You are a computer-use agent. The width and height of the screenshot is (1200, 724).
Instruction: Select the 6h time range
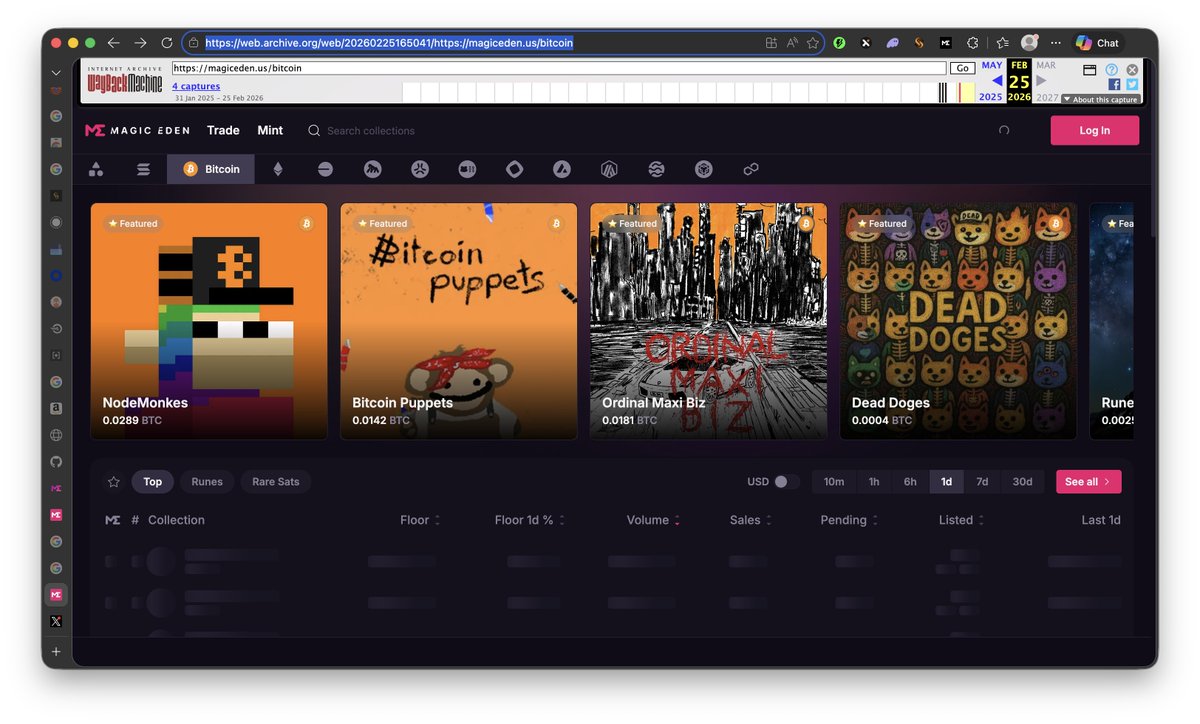coord(910,482)
